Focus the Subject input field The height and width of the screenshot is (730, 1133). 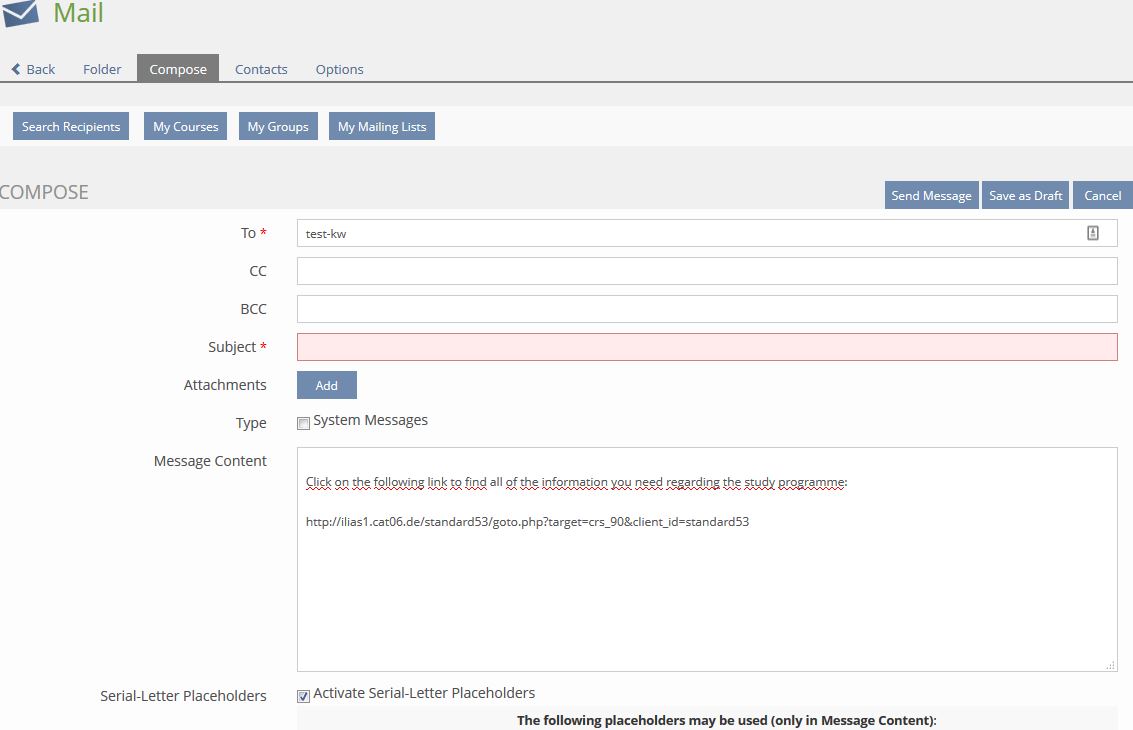tap(706, 347)
